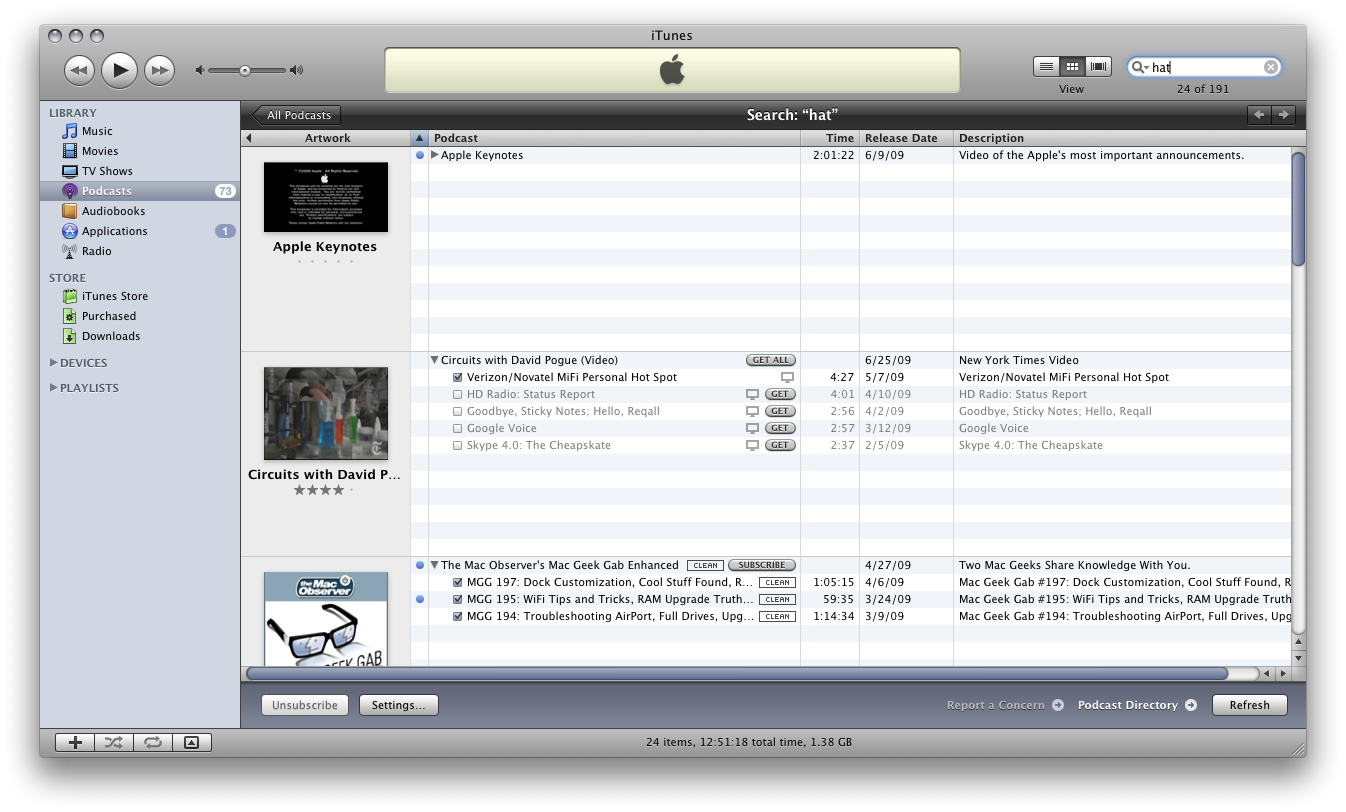The width and height of the screenshot is (1346, 812).
Task: Skip ahead with the fast-forward button
Action: click(x=159, y=70)
